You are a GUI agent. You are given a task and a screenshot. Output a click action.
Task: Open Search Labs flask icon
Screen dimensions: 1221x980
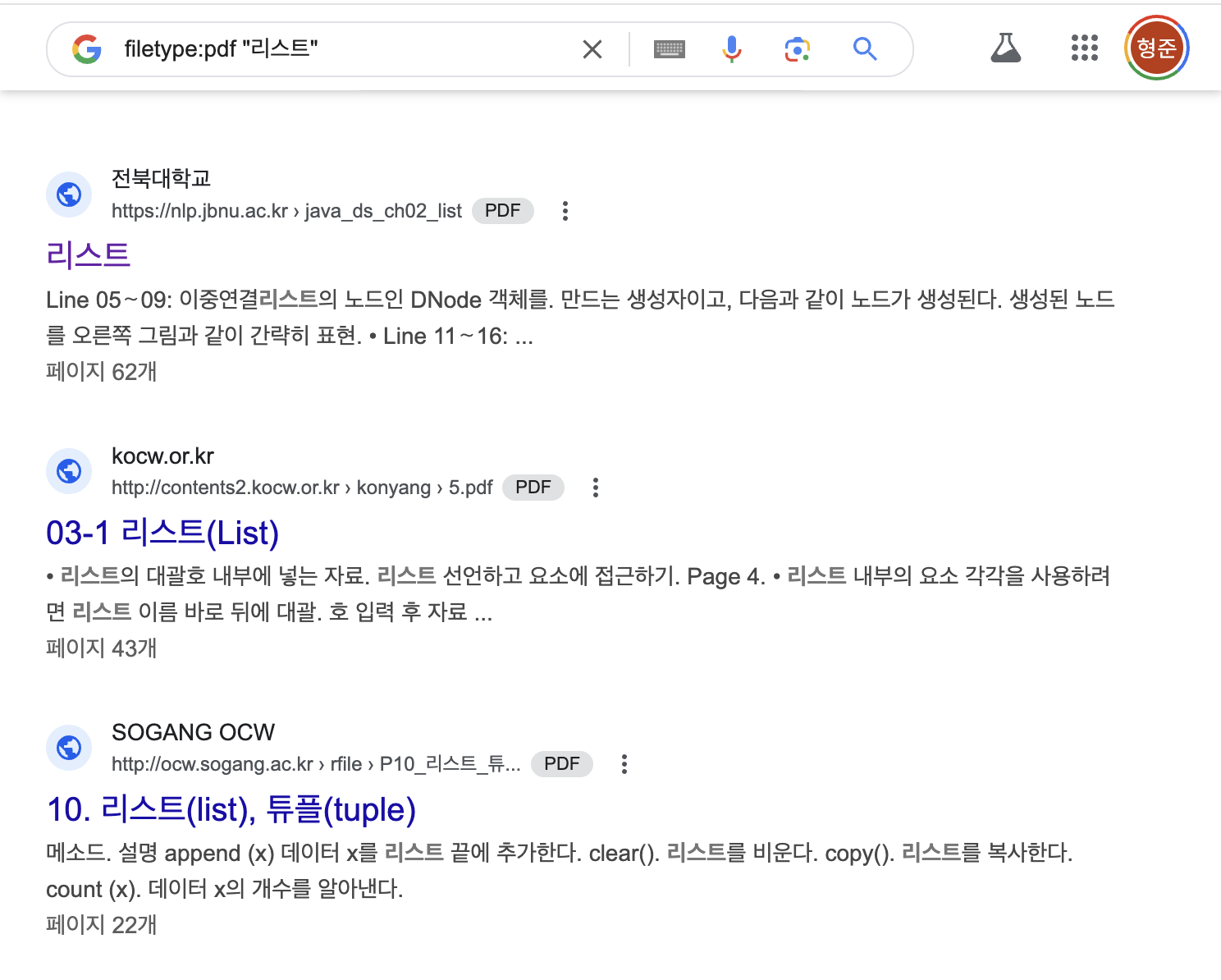(x=1006, y=48)
